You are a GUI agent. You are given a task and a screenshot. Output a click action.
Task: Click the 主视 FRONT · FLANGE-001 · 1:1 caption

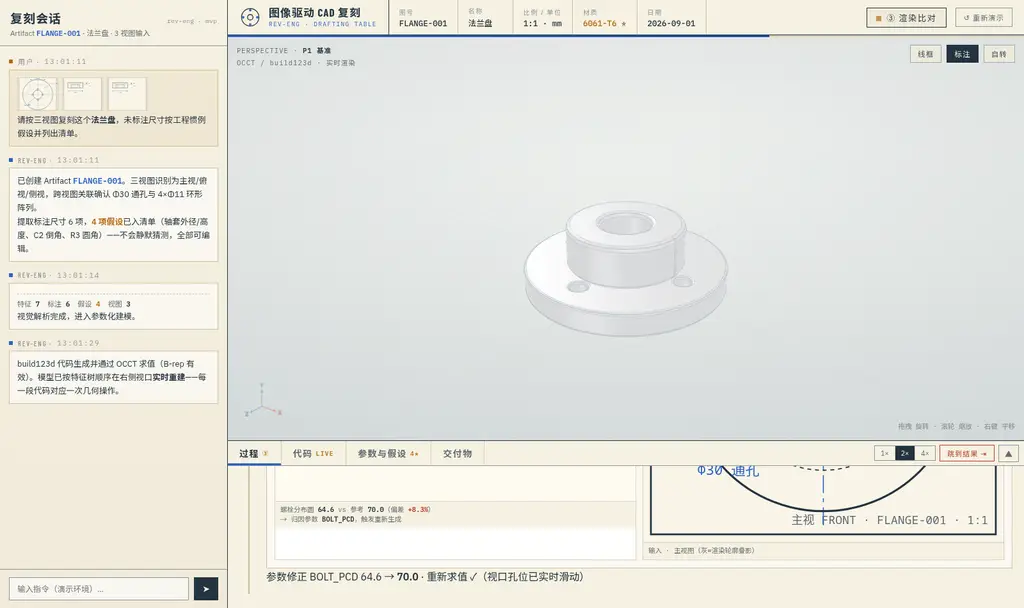click(889, 520)
